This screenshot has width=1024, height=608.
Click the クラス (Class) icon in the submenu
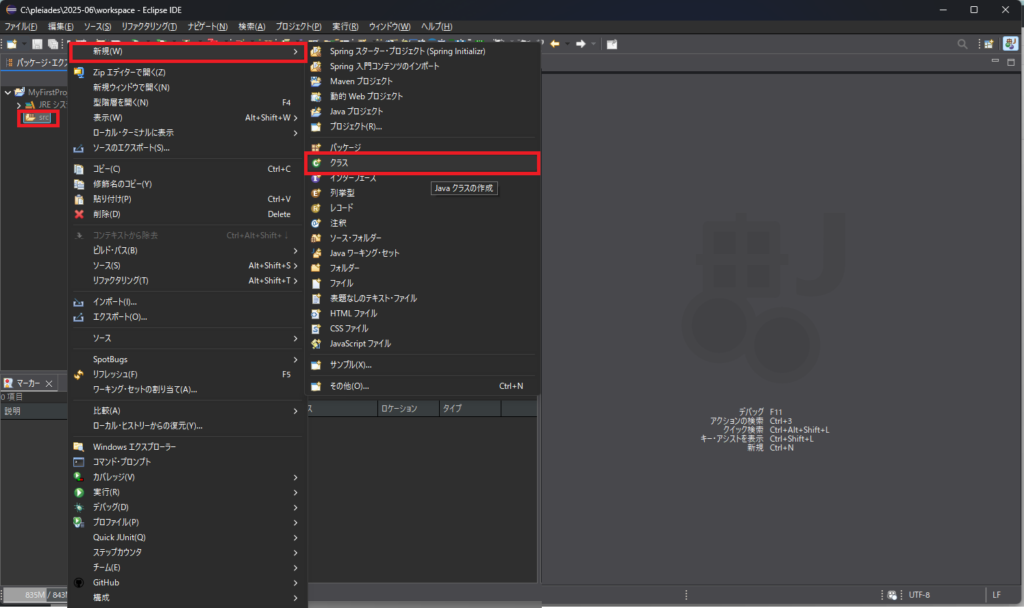click(x=316, y=162)
